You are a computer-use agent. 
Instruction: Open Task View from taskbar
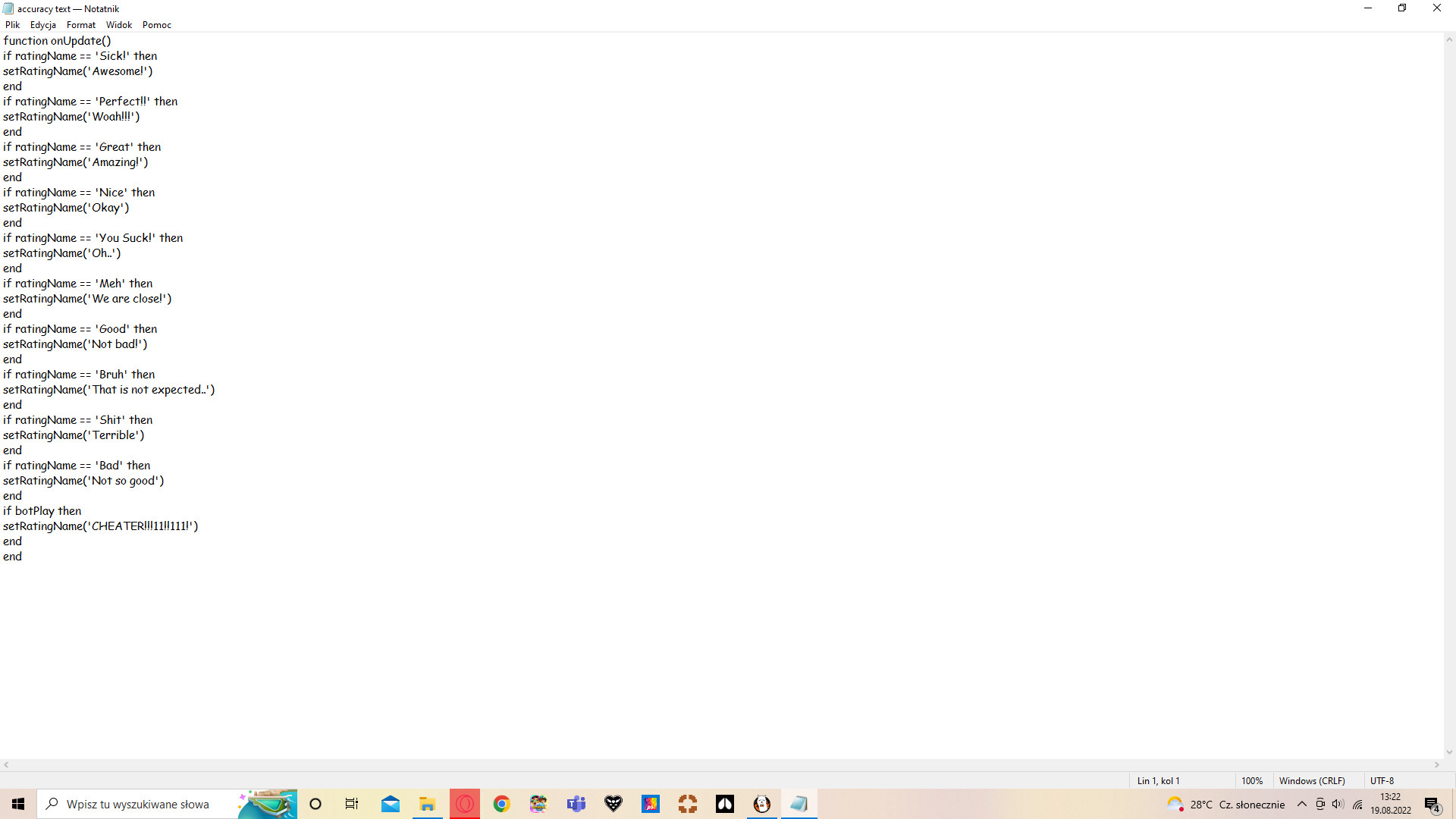pyautogui.click(x=352, y=804)
